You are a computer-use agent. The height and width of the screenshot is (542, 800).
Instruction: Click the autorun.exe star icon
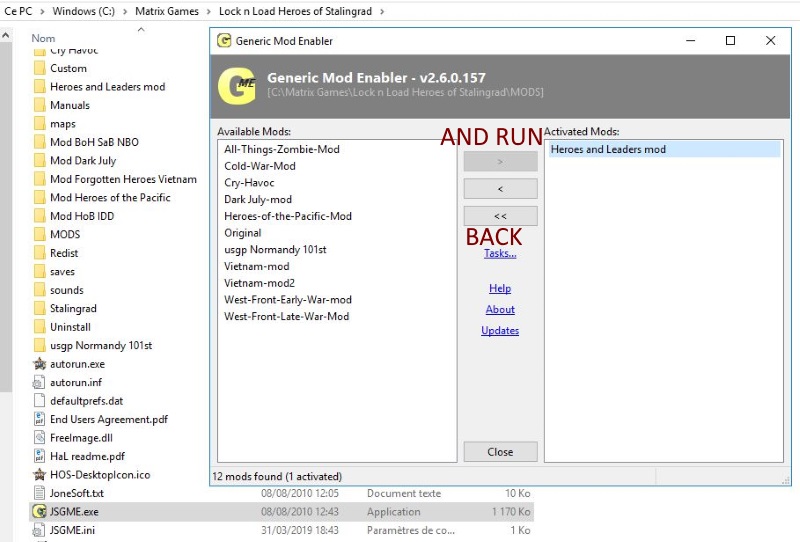tap(39, 364)
